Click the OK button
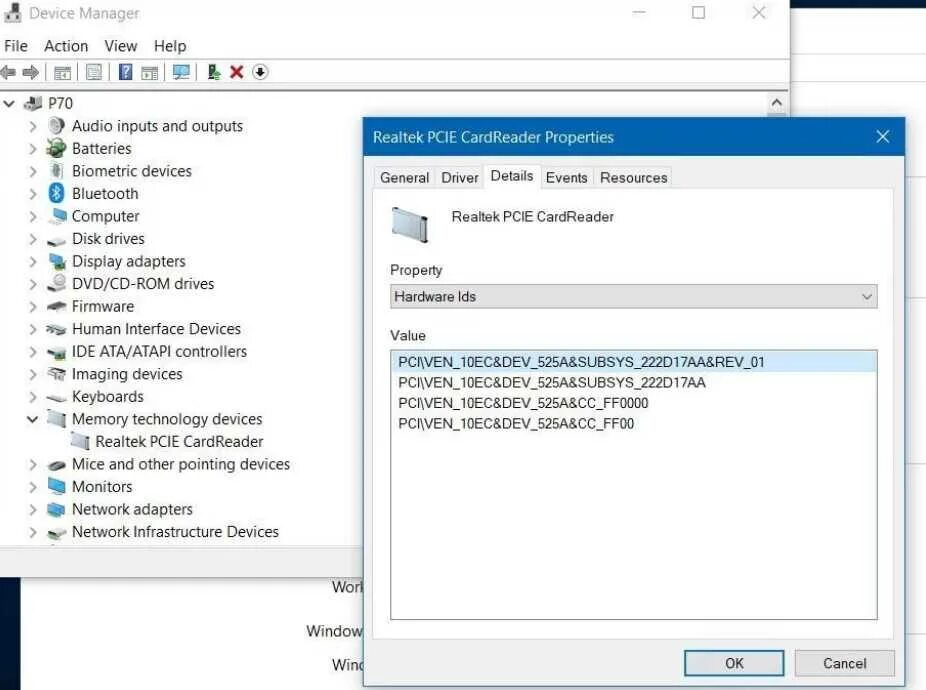 click(734, 663)
